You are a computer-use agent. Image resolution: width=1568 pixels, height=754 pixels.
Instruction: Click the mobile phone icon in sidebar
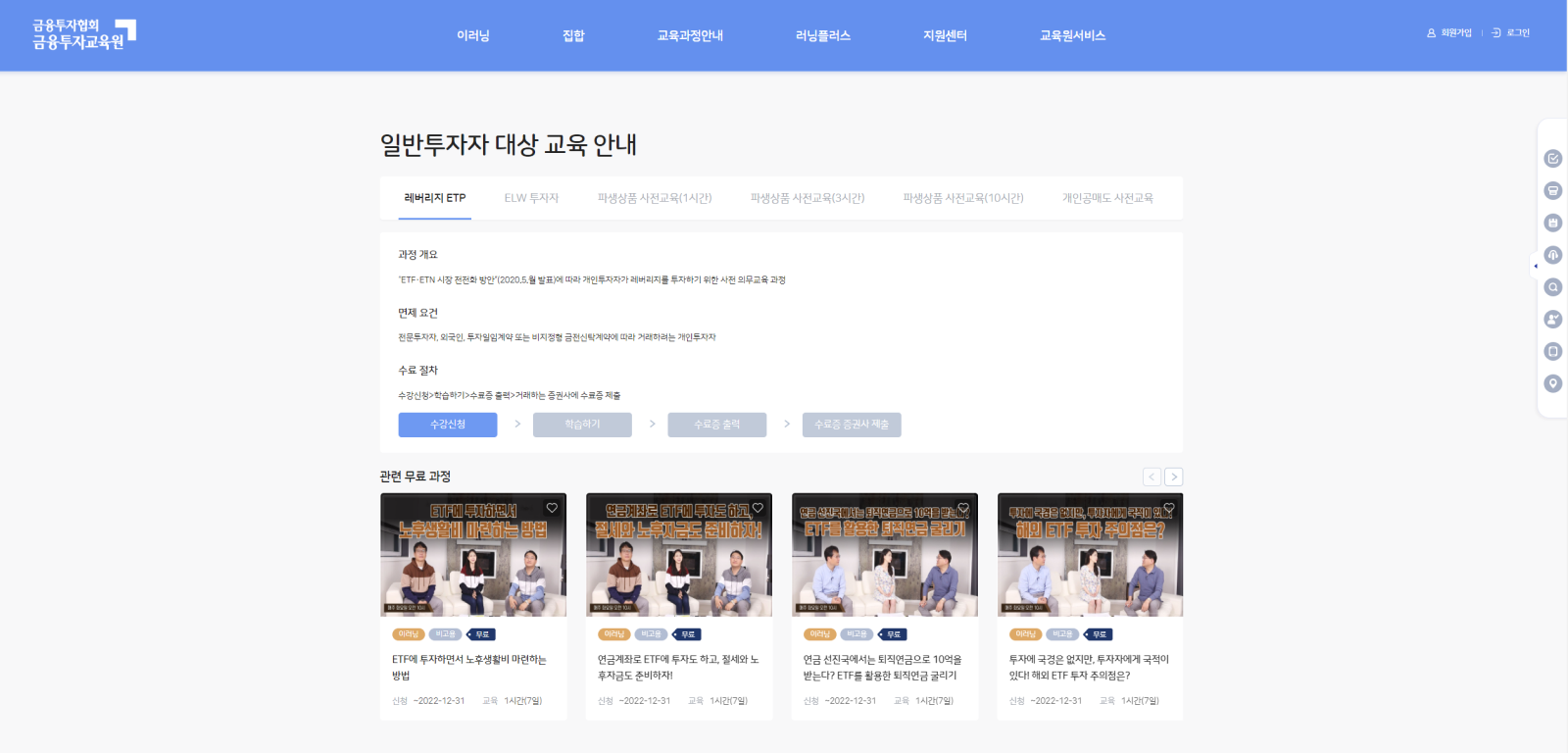coord(1552,351)
